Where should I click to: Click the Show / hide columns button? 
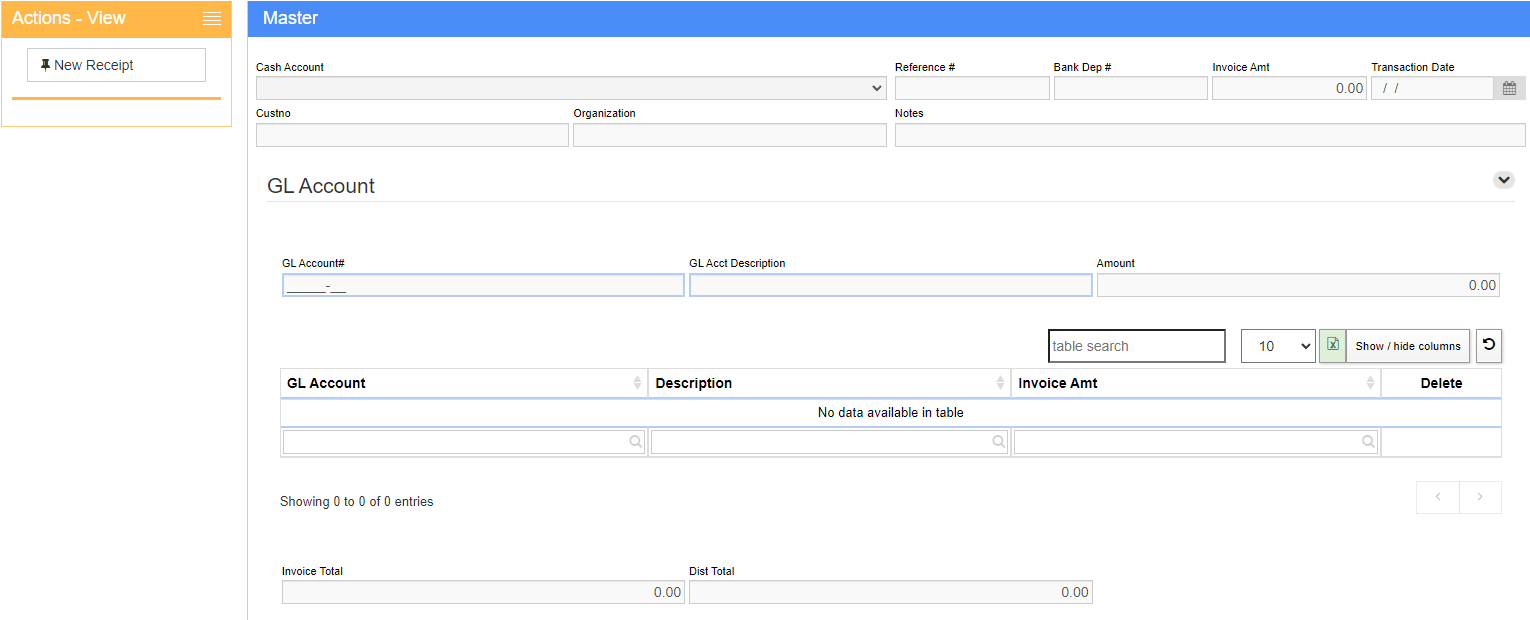(1408, 346)
